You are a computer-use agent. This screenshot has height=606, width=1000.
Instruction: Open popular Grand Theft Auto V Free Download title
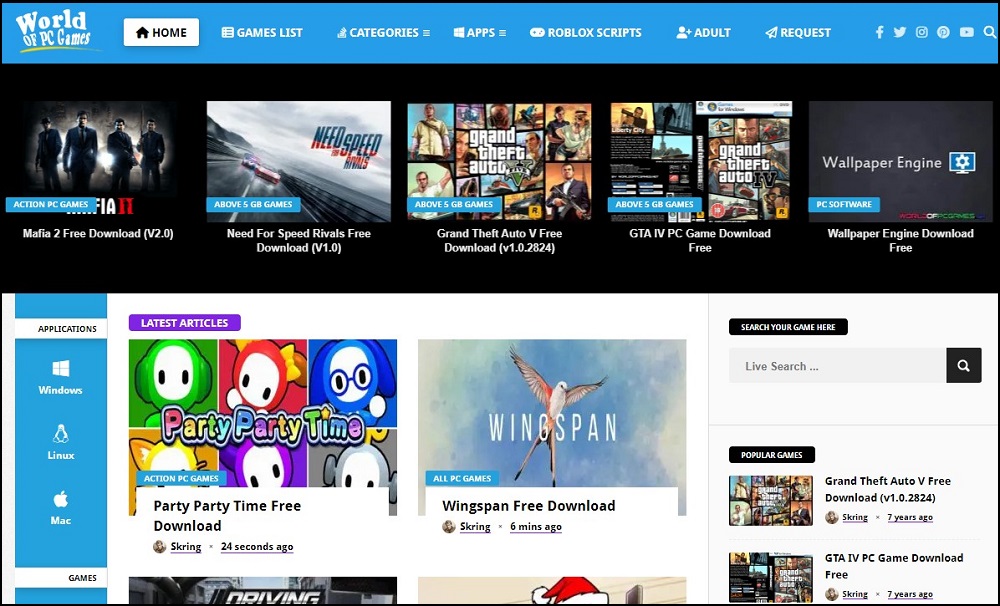pos(888,489)
